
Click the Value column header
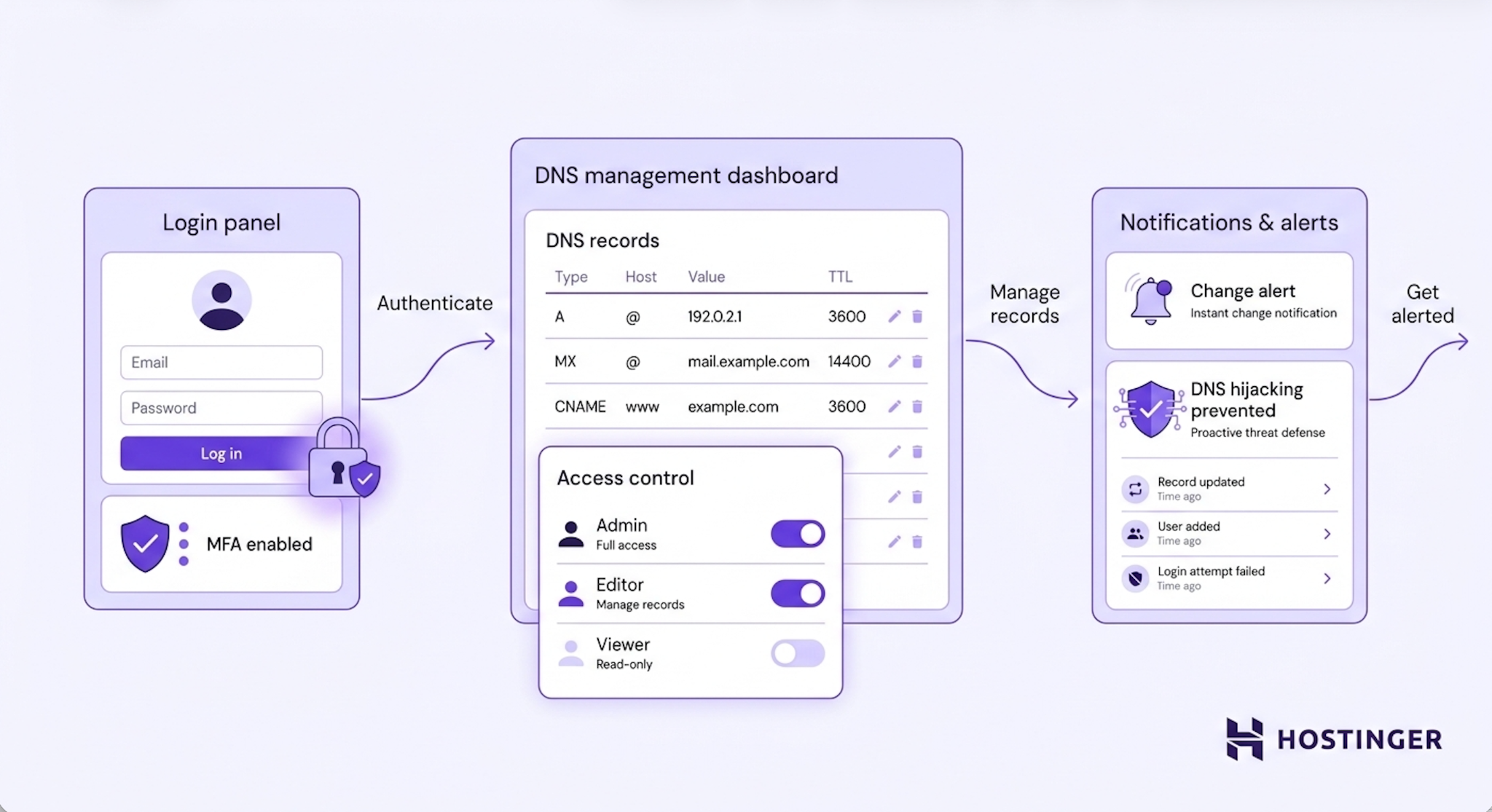point(707,277)
